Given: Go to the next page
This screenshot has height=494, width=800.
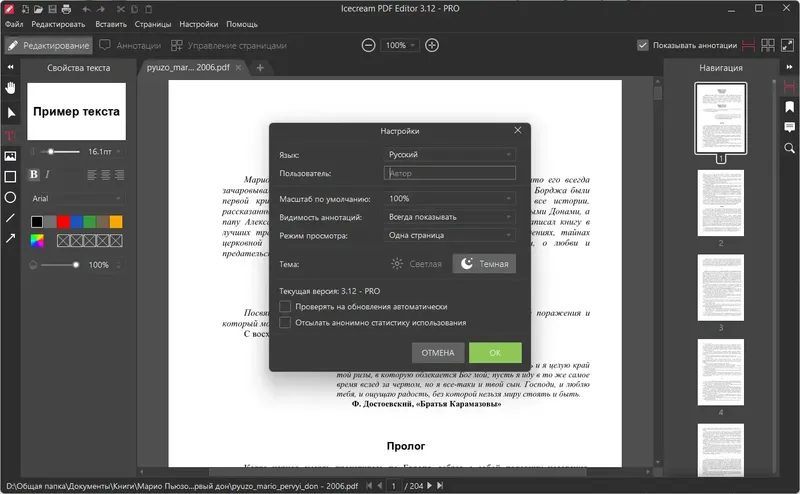Looking at the screenshot, I should (429, 486).
